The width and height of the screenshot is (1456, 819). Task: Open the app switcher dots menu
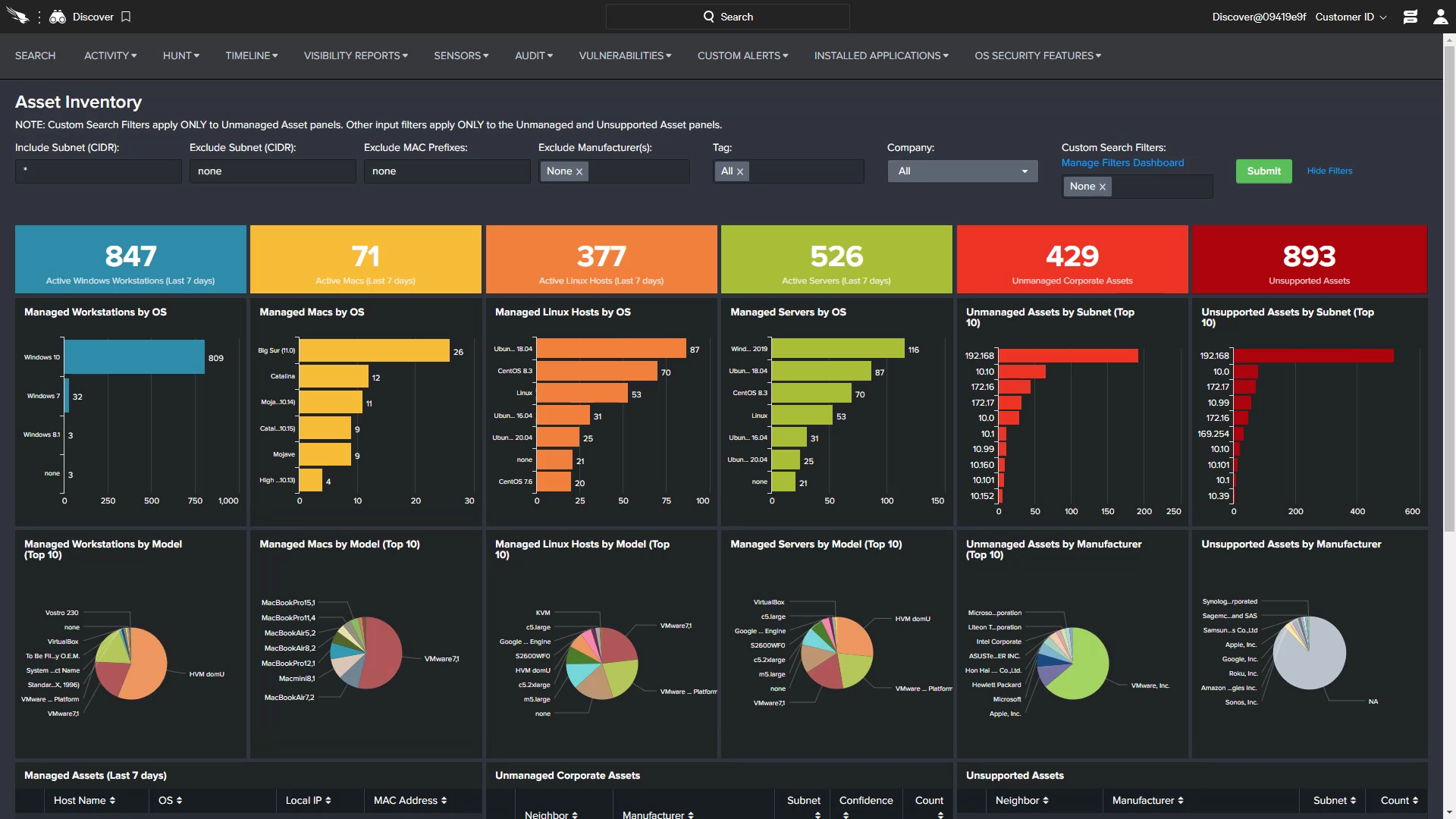[39, 16]
